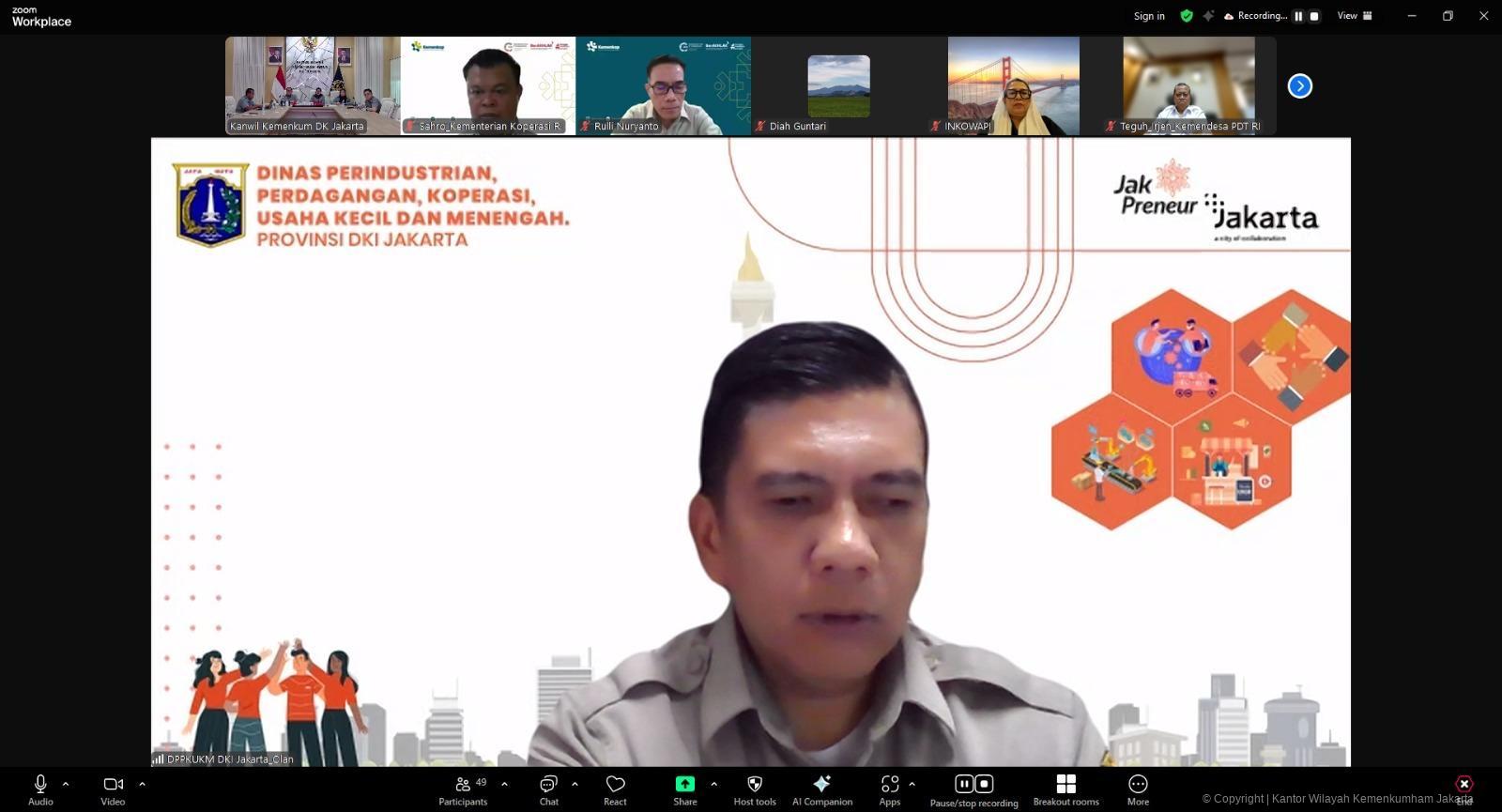Screen dimensions: 1502x812
Task: Expand audio options caret next to Audio
Action: pyautogui.click(x=66, y=784)
